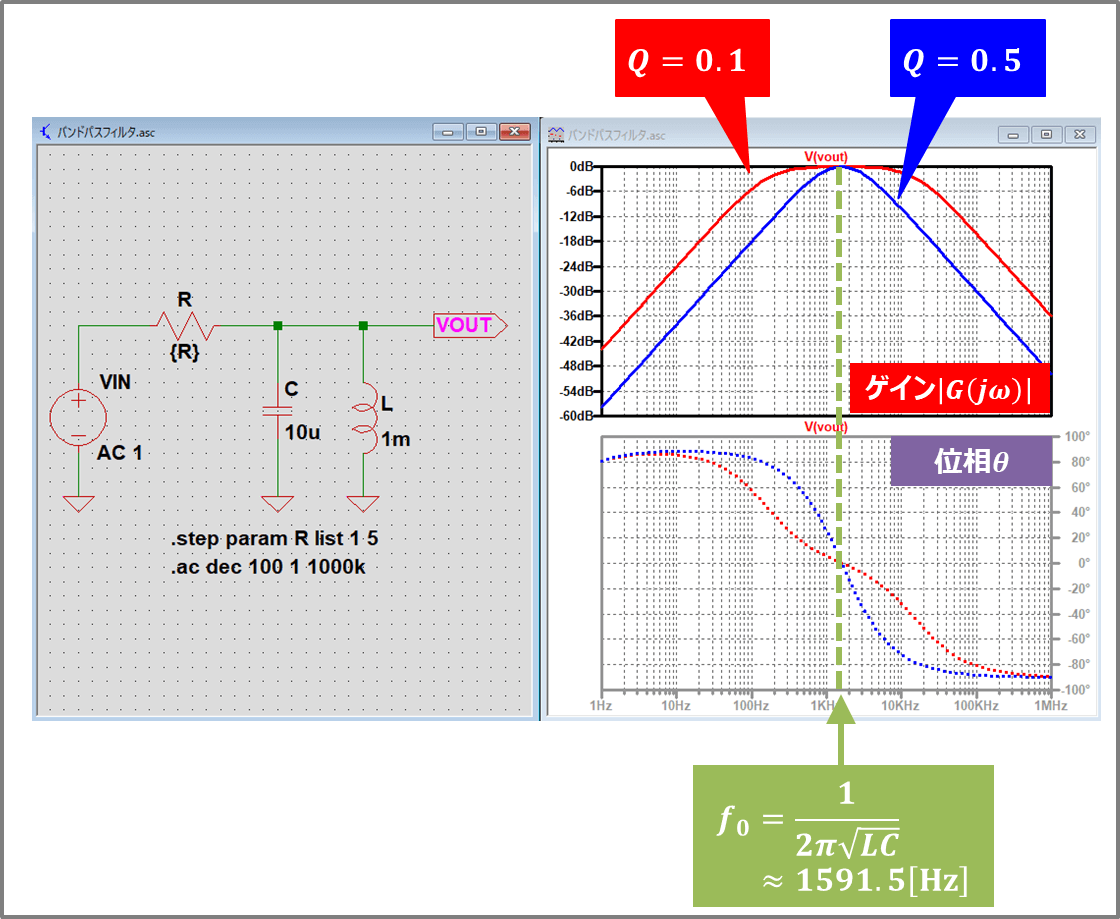Click the resistor R symbol in schematic
The height and width of the screenshot is (919, 1120).
pos(185,325)
